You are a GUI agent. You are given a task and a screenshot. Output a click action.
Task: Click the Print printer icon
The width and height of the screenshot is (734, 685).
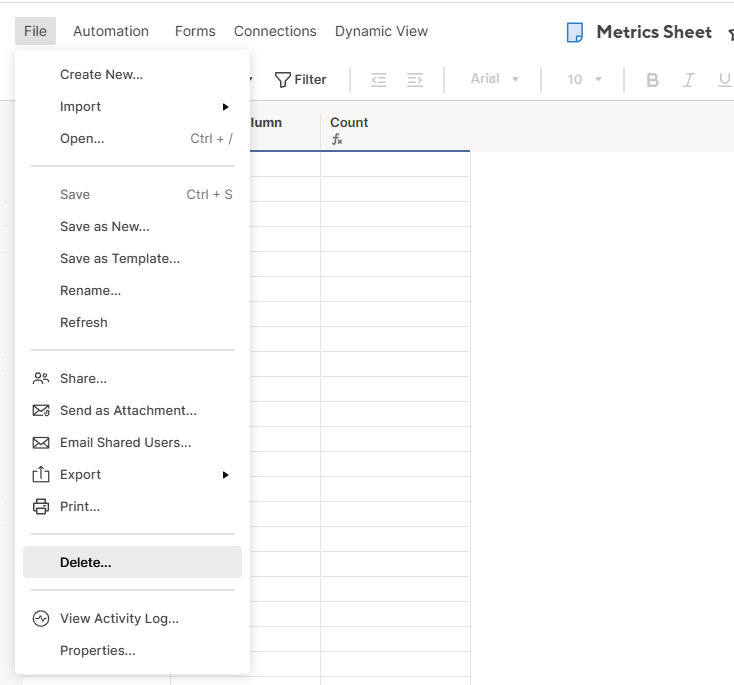(41, 506)
